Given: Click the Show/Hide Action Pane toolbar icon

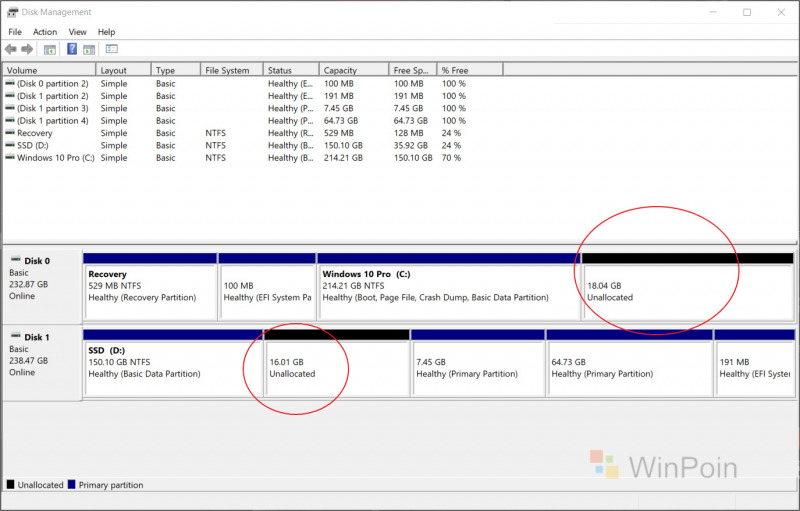Looking at the screenshot, I should click(89, 49).
